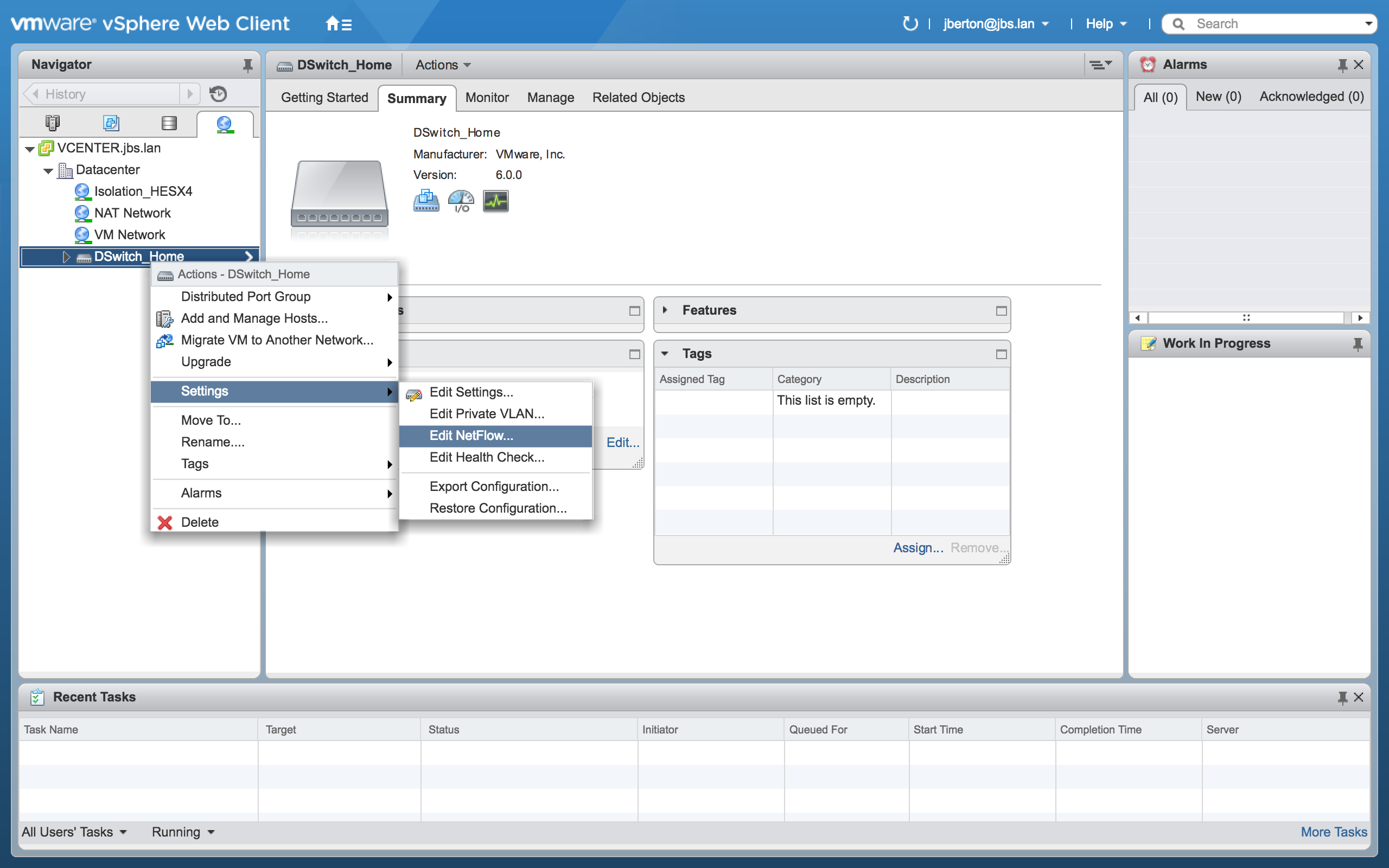Open the Home menu icon
1389x868 pixels.
coord(338,24)
